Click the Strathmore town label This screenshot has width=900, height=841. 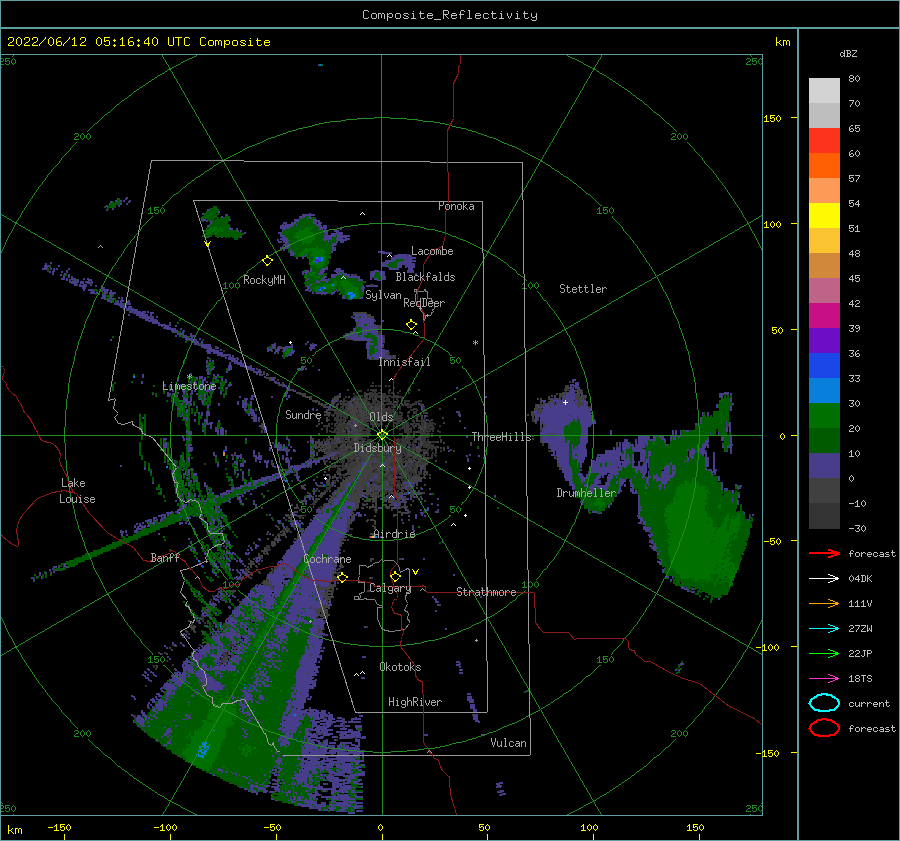[x=486, y=592]
